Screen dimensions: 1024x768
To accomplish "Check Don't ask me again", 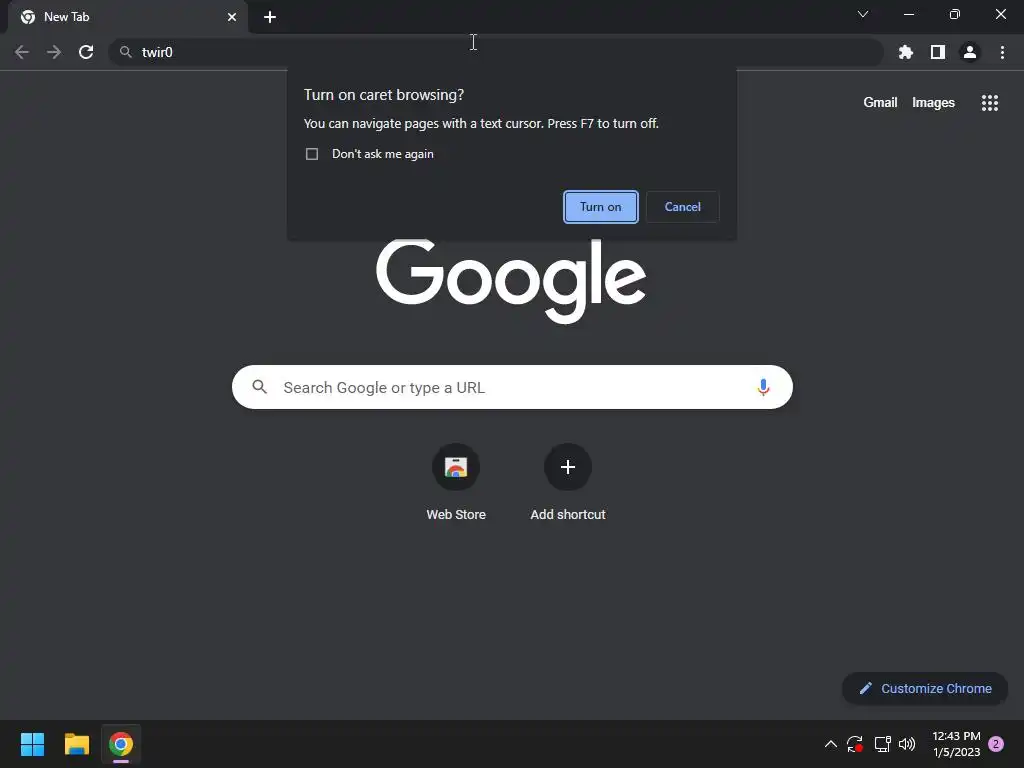I will coord(312,154).
